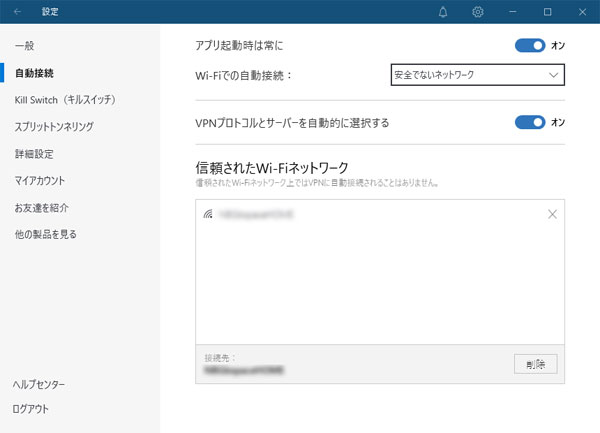
Task: Open お友達を紹介 page
Action: [42, 208]
